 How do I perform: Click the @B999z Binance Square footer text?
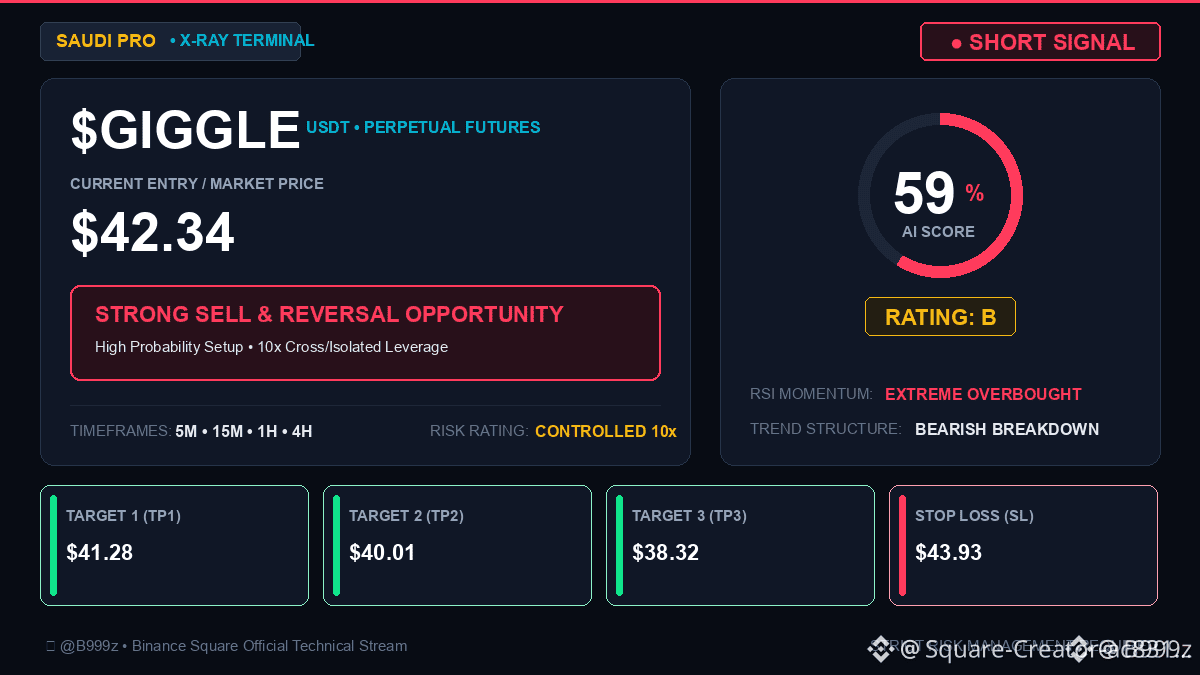pyautogui.click(x=226, y=646)
